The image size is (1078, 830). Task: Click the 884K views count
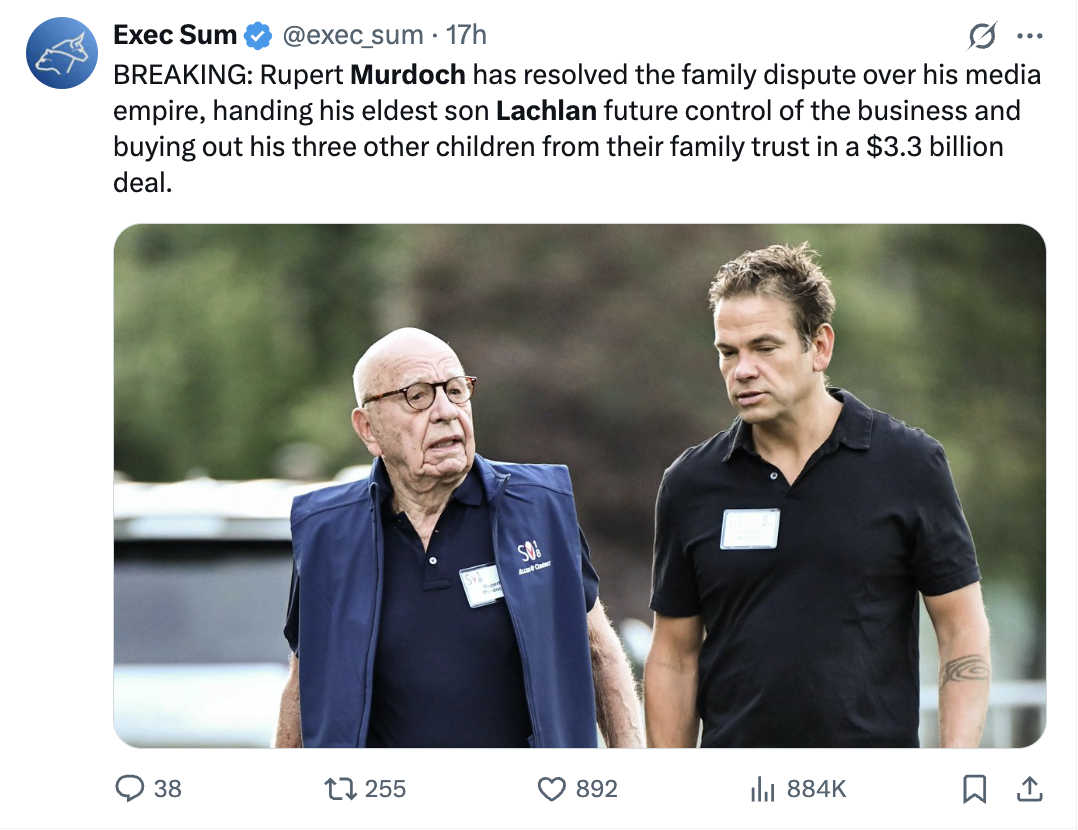pyautogui.click(x=817, y=789)
